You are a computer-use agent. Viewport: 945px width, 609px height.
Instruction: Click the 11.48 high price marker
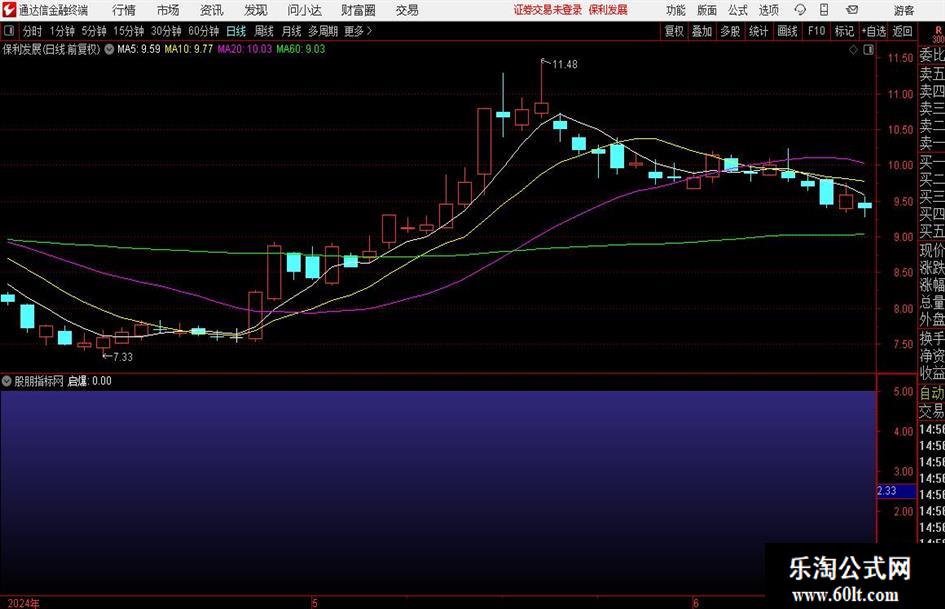tap(565, 65)
